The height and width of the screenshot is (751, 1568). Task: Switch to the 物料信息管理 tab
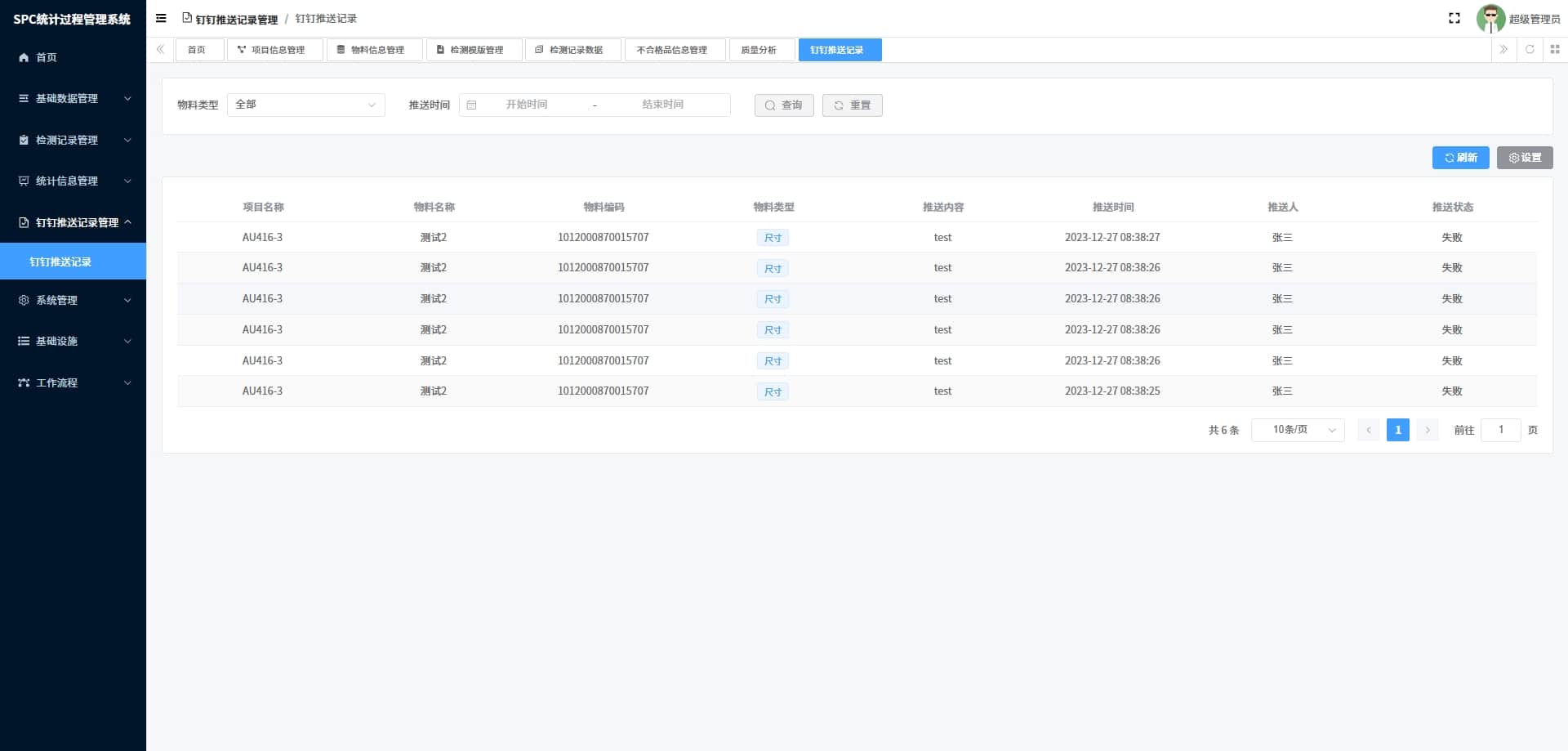[375, 50]
